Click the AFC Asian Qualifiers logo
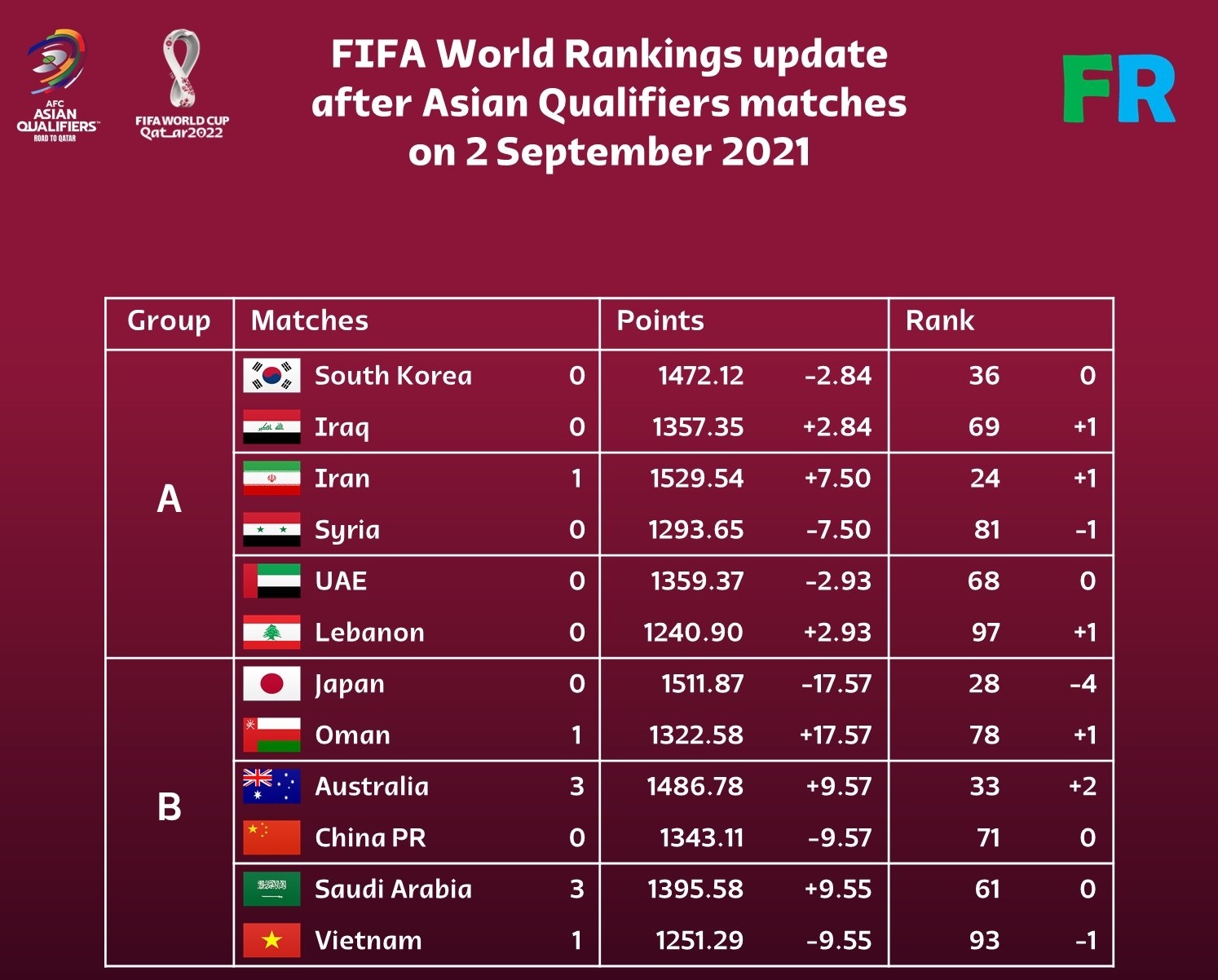 57,86
